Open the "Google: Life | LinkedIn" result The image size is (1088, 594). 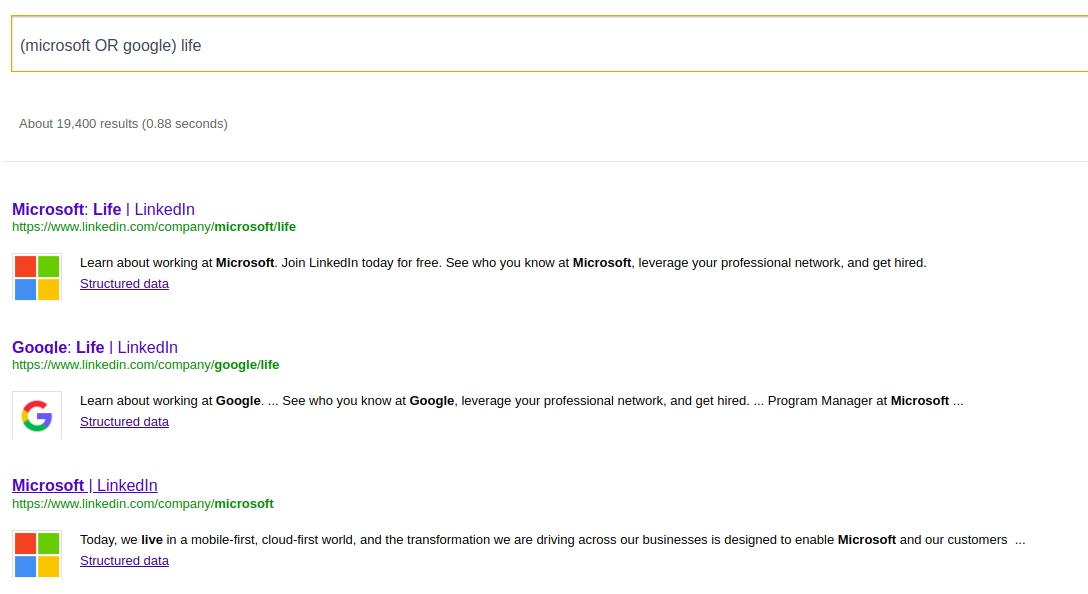(x=95, y=347)
